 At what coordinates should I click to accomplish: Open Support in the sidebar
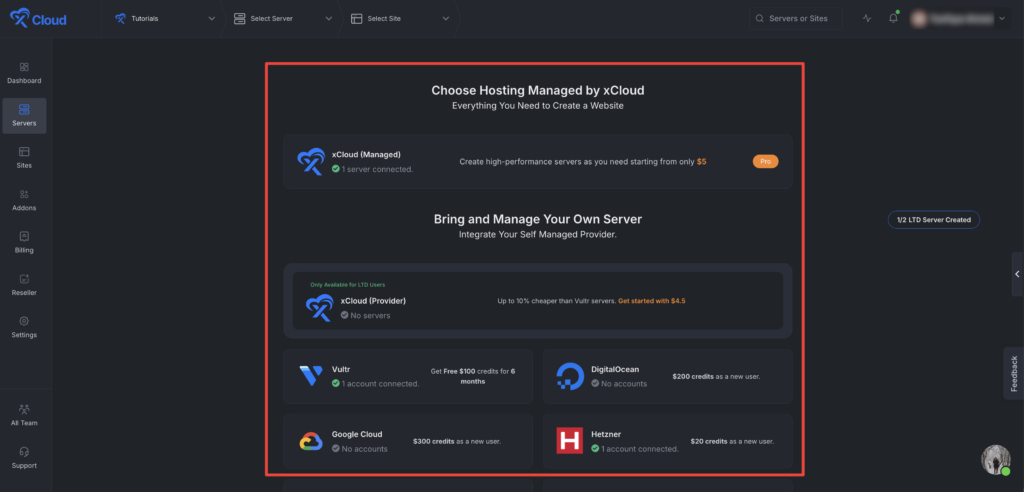pyautogui.click(x=24, y=458)
